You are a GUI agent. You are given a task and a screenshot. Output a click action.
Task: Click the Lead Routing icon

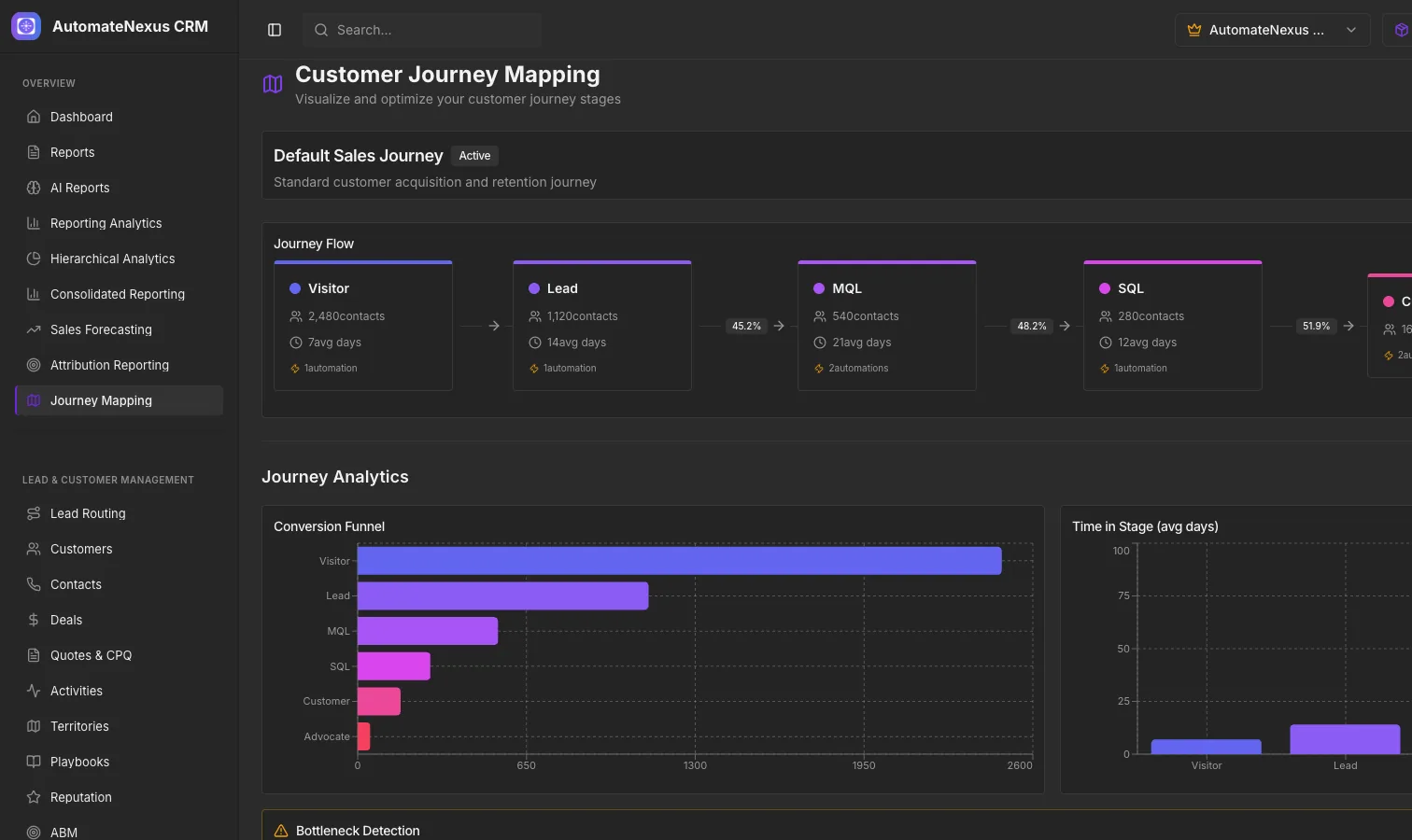coord(34,513)
